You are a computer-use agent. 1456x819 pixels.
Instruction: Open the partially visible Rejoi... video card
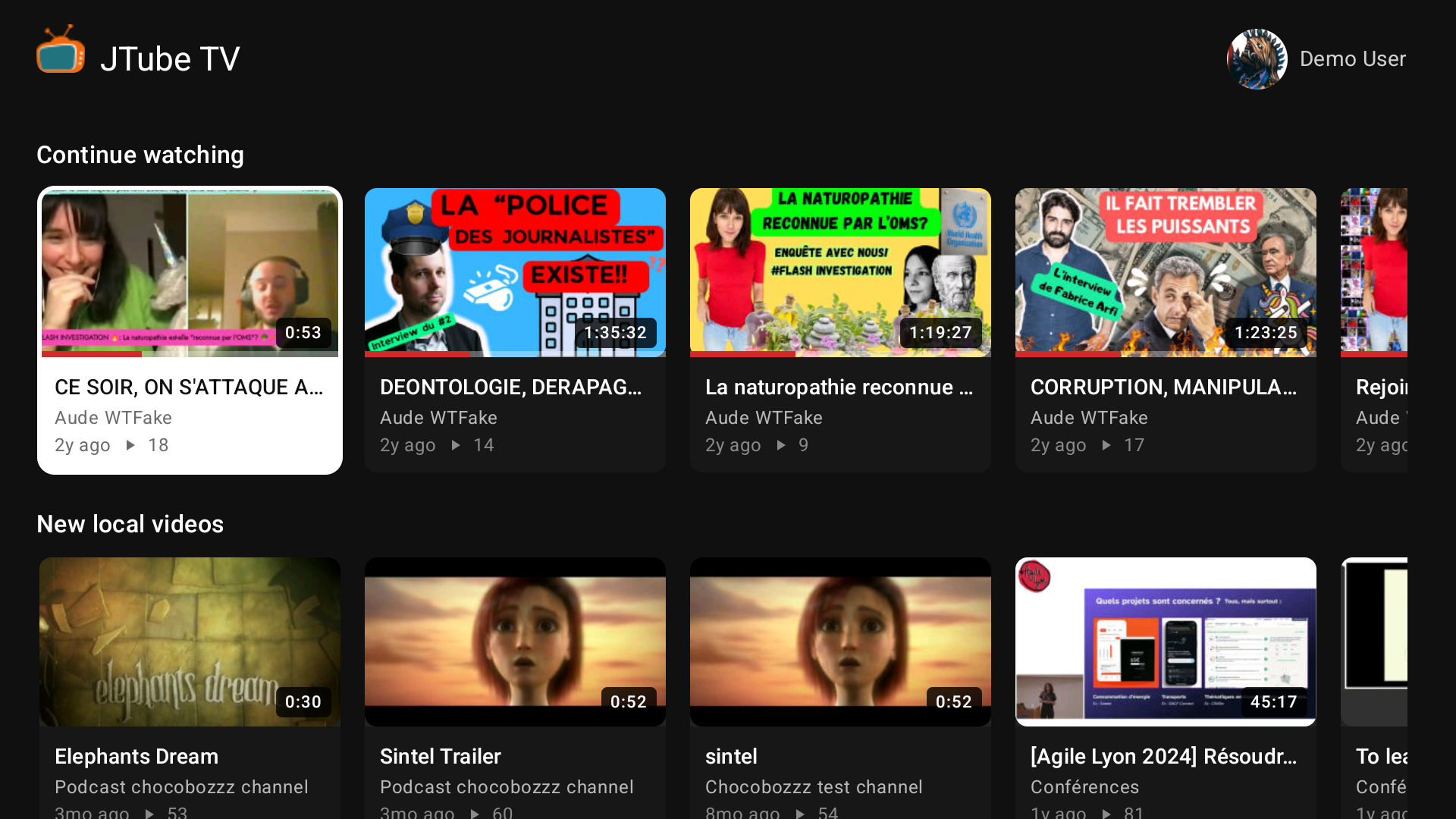click(x=1374, y=330)
